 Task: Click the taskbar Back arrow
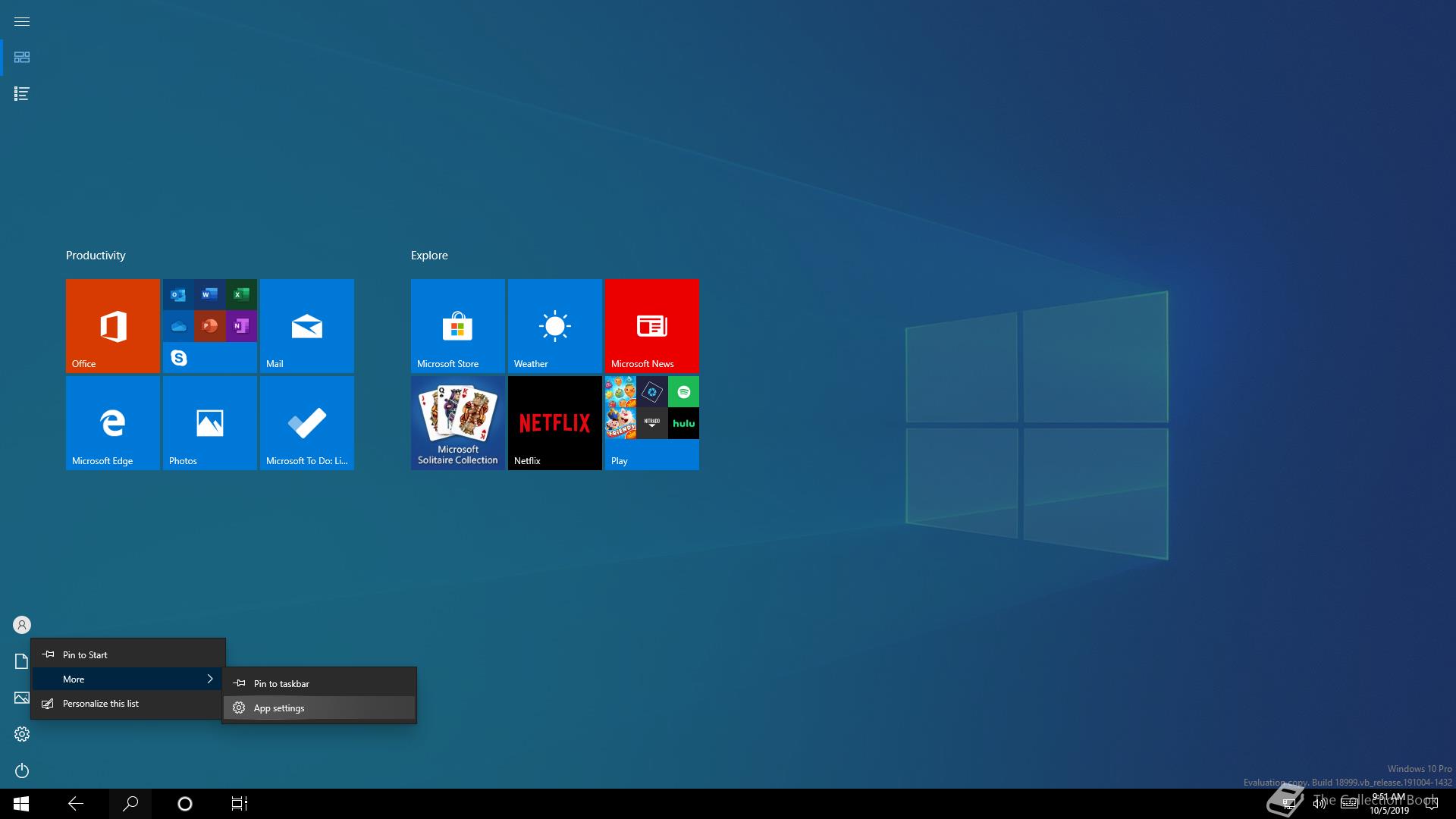[x=76, y=804]
